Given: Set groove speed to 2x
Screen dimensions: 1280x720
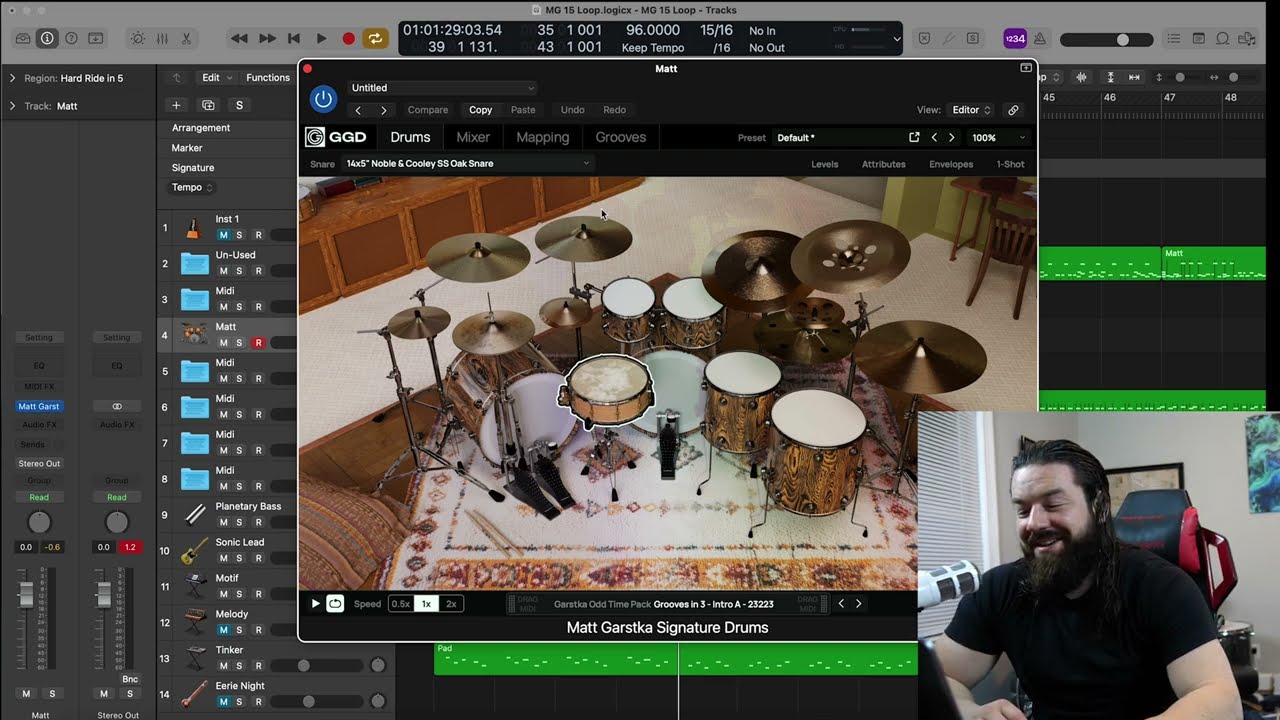Looking at the screenshot, I should pos(451,604).
